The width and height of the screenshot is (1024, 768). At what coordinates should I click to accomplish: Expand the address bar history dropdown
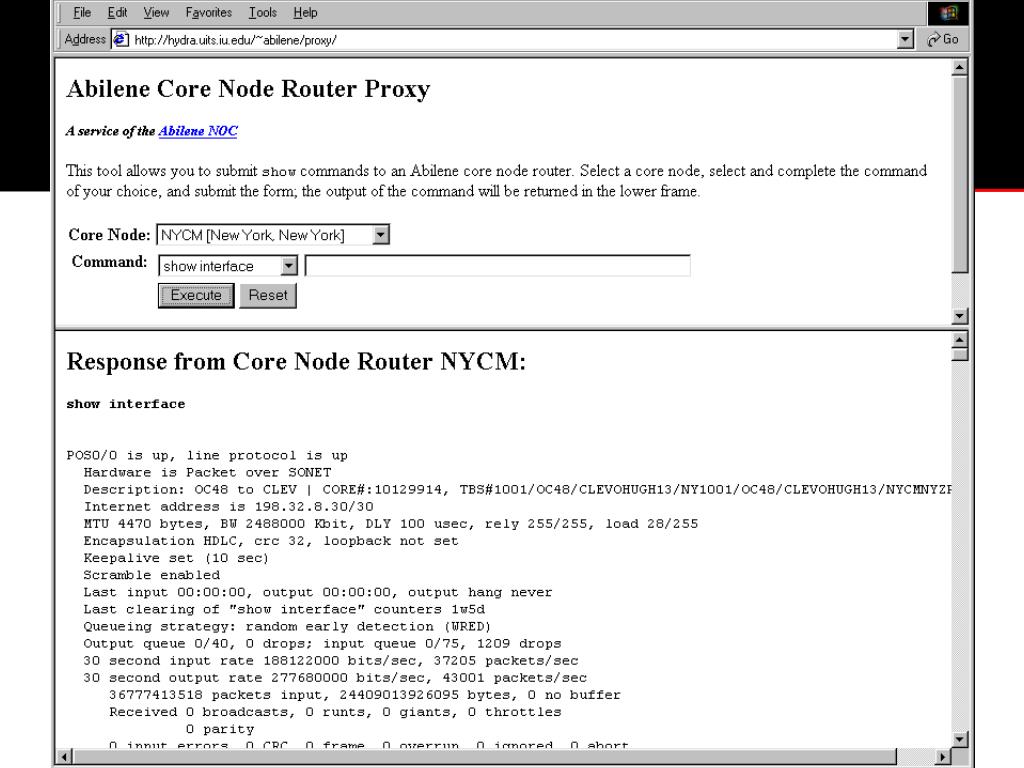click(x=904, y=40)
